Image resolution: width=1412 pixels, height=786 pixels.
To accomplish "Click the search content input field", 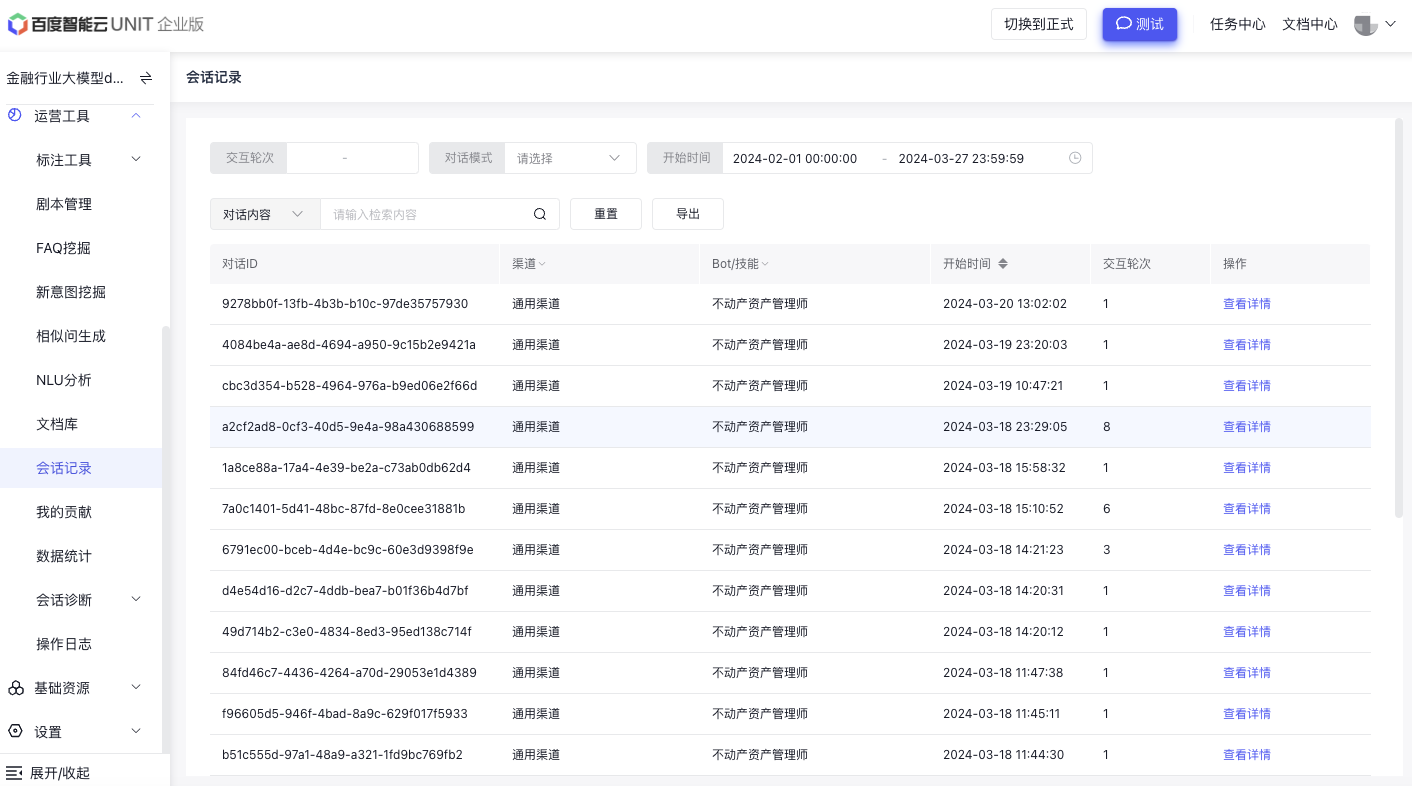I will [x=427, y=214].
